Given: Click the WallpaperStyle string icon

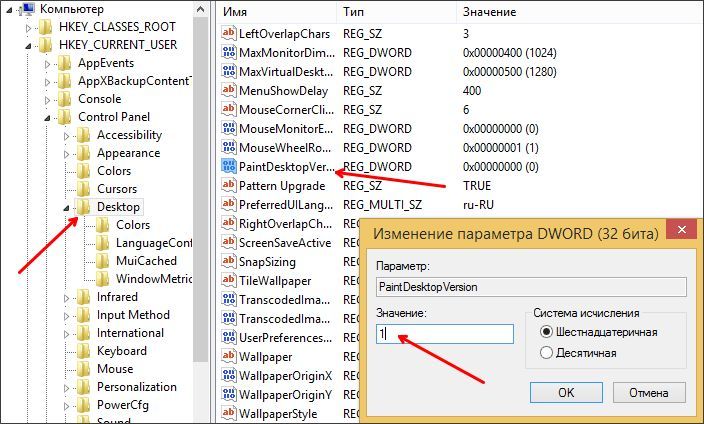Looking at the screenshot, I should pos(229,413).
